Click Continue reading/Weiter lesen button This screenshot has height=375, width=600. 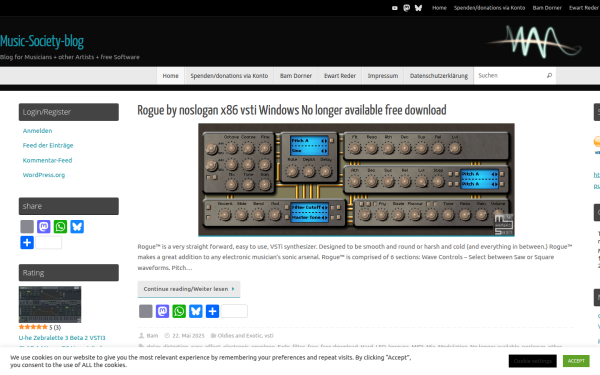189,289
